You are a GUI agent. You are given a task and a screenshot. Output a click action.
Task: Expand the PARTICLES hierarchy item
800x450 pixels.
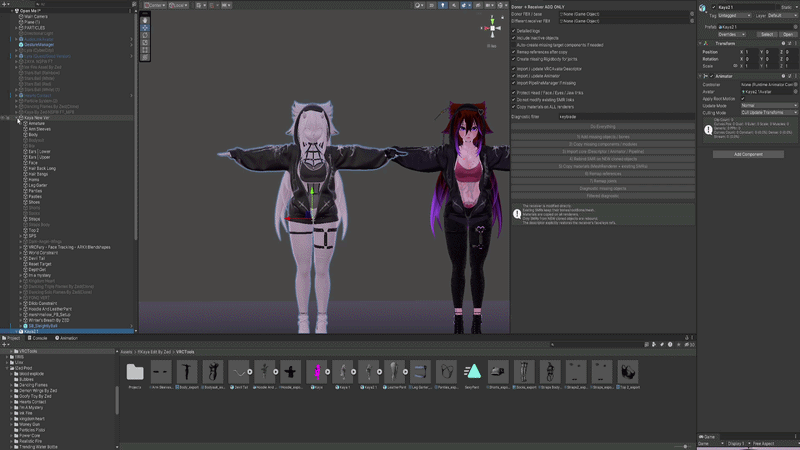tap(16, 28)
